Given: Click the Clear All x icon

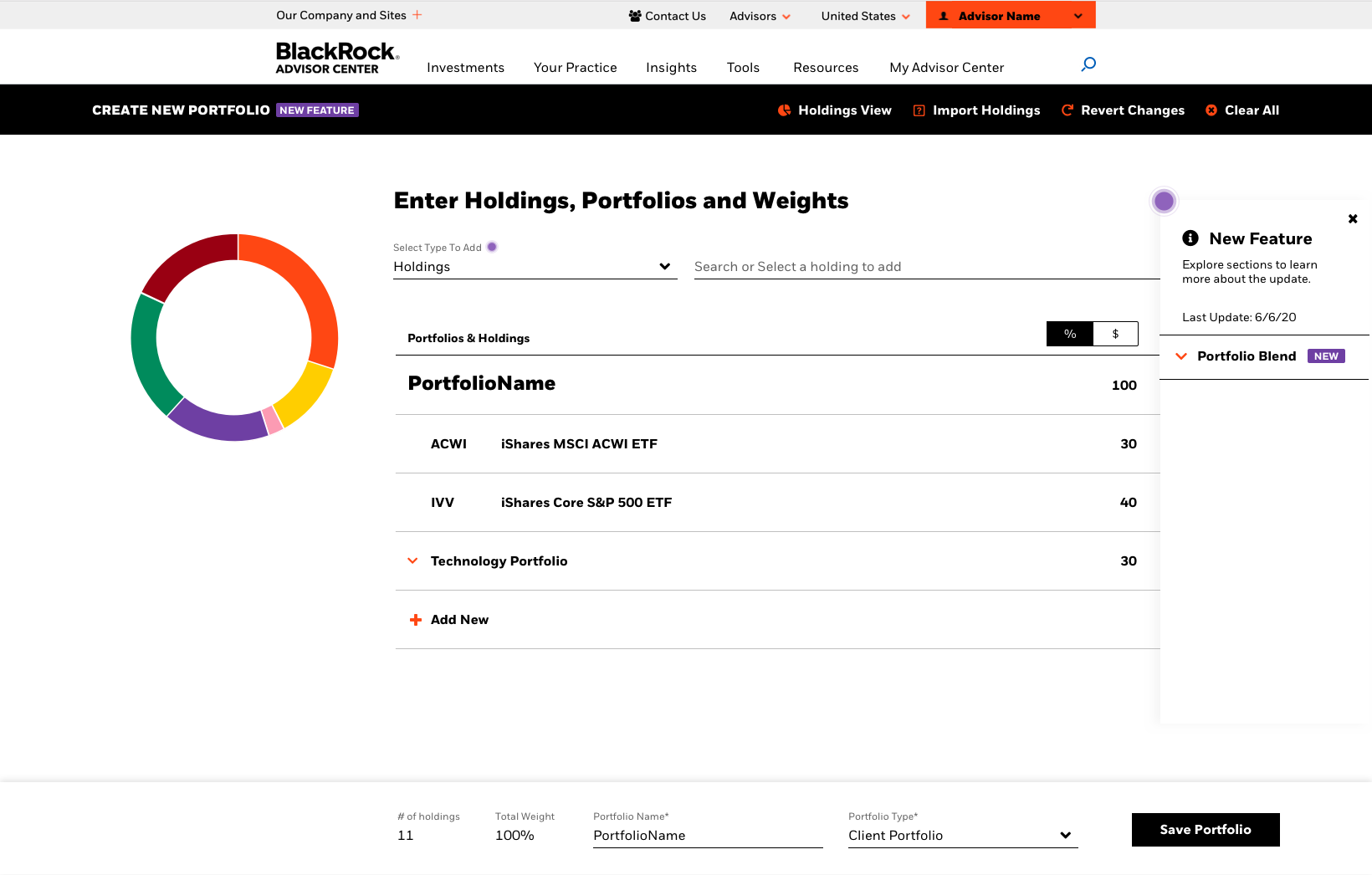Looking at the screenshot, I should click(1211, 110).
